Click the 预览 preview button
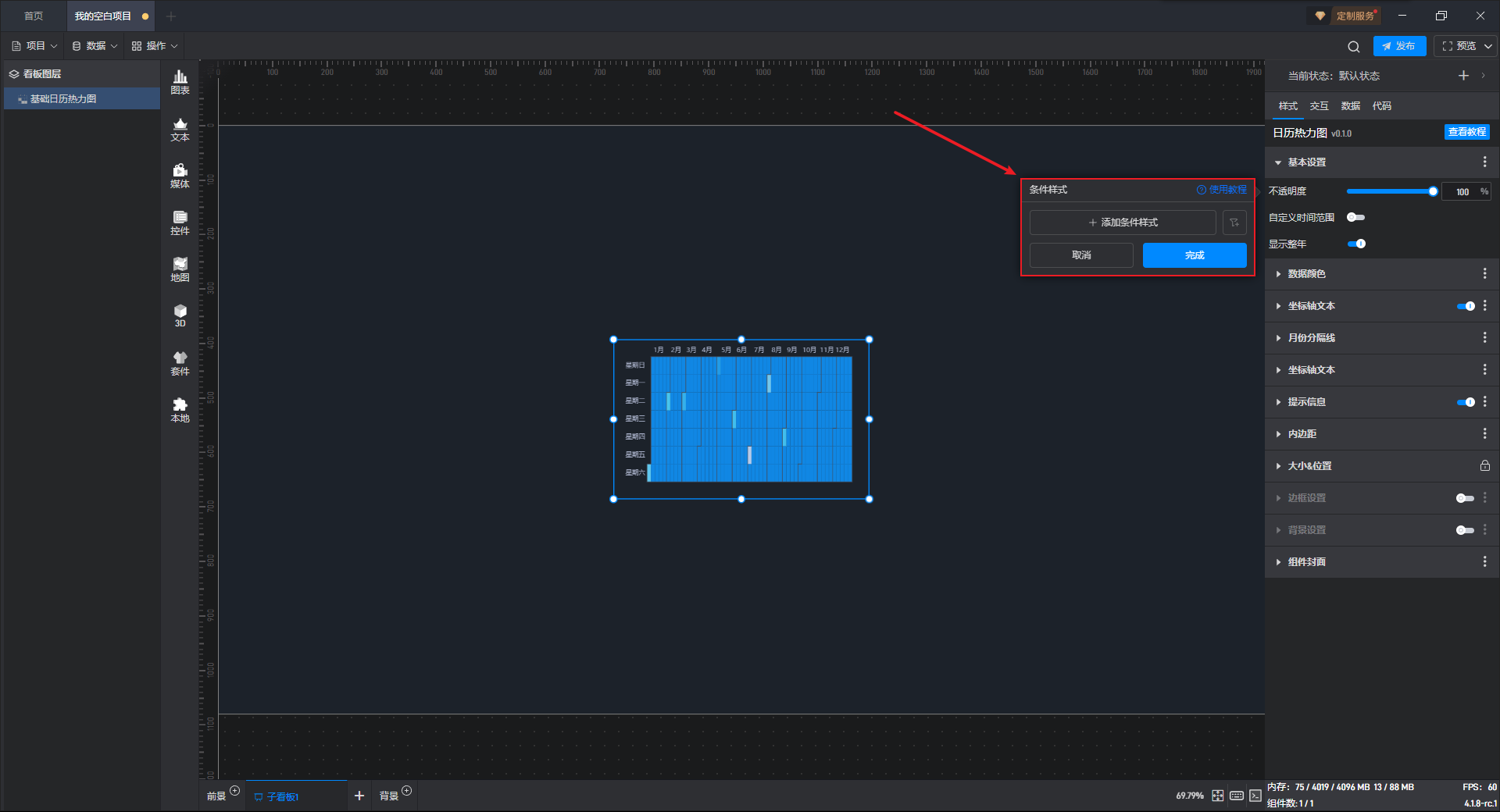This screenshot has width=1500, height=812. pyautogui.click(x=1459, y=46)
